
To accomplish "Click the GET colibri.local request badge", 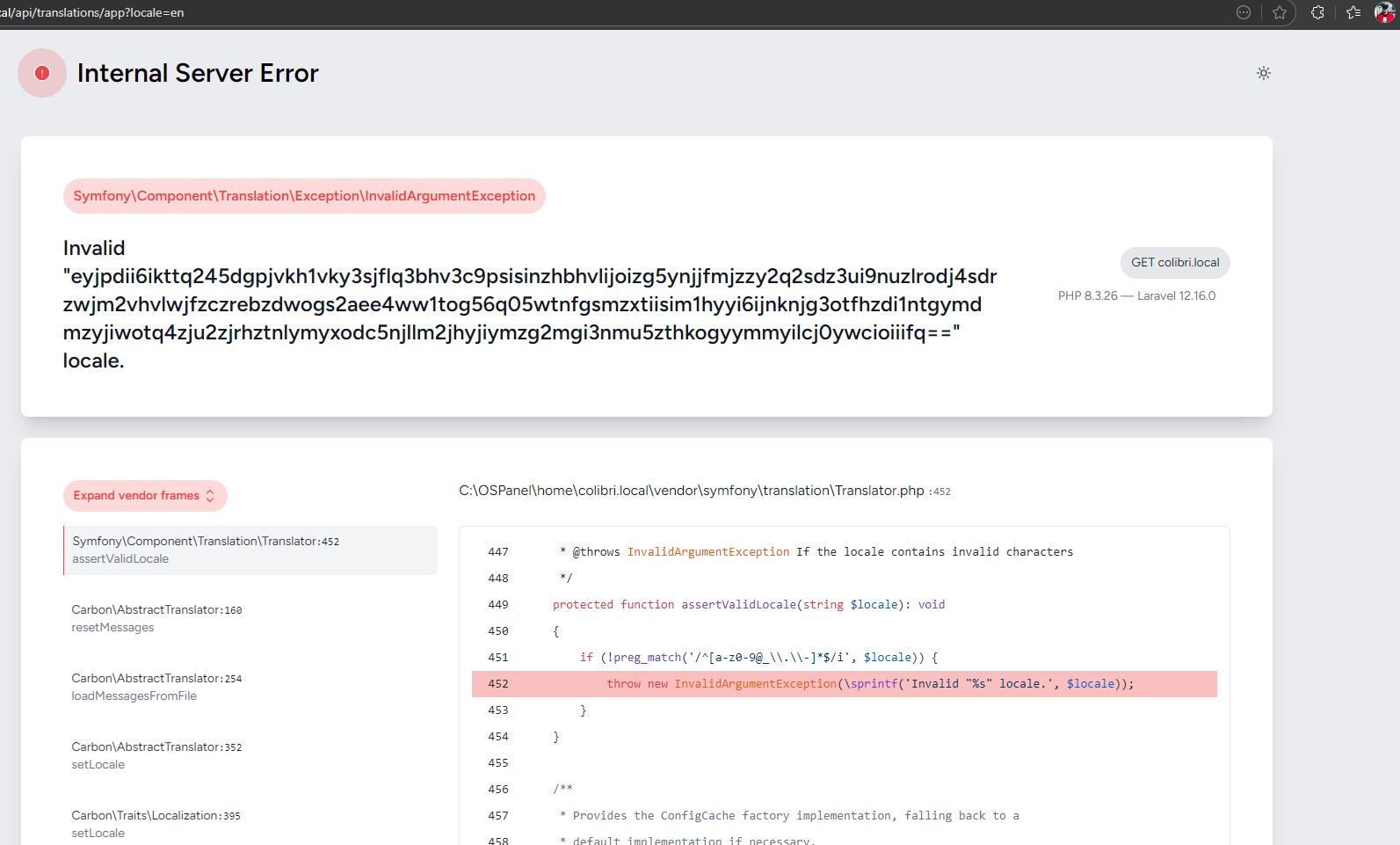I will 1174,263.
